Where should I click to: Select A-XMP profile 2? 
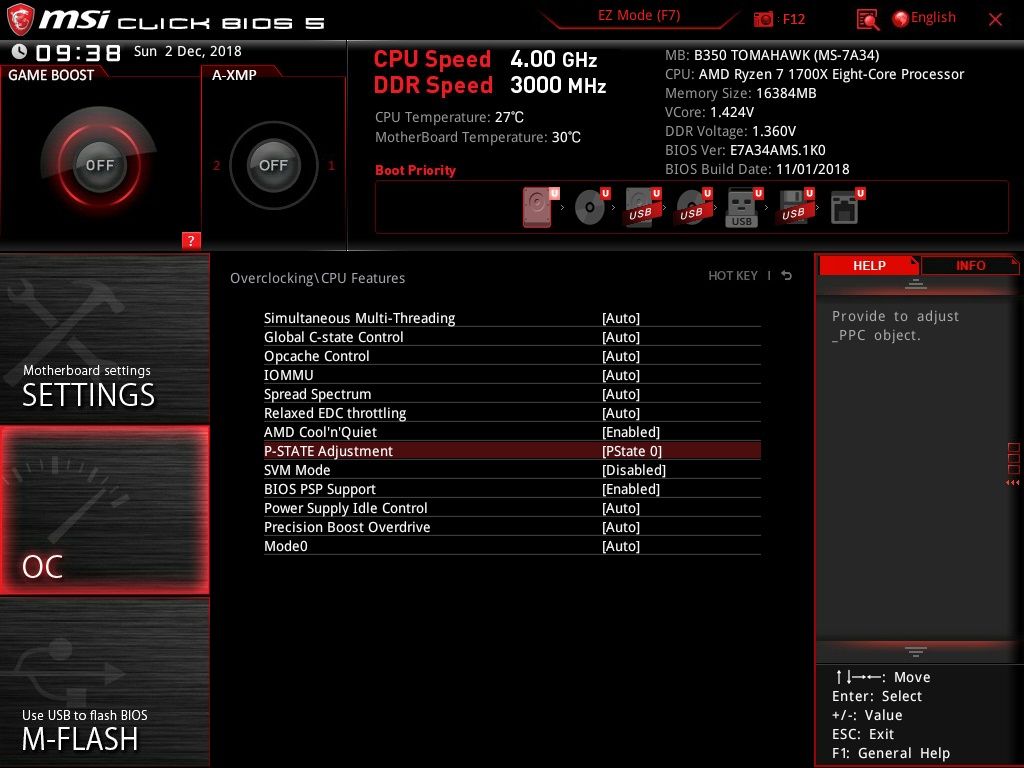point(217,166)
